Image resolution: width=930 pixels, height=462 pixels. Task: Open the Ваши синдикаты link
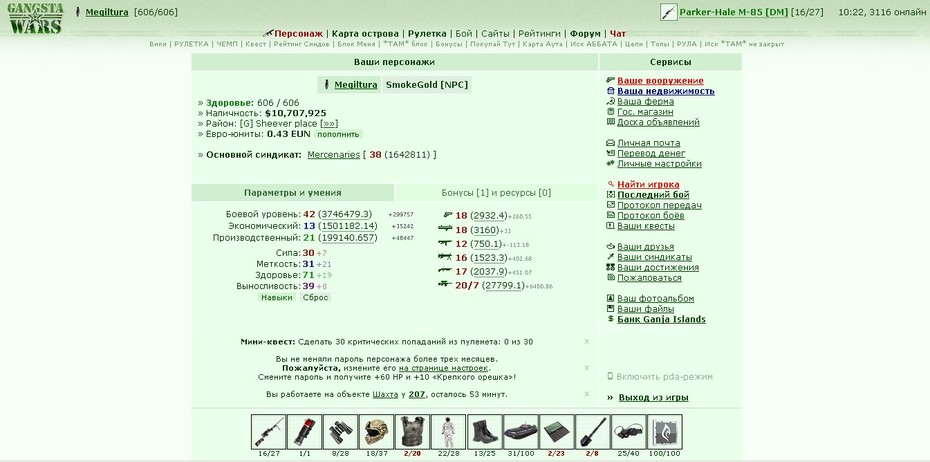(x=654, y=257)
